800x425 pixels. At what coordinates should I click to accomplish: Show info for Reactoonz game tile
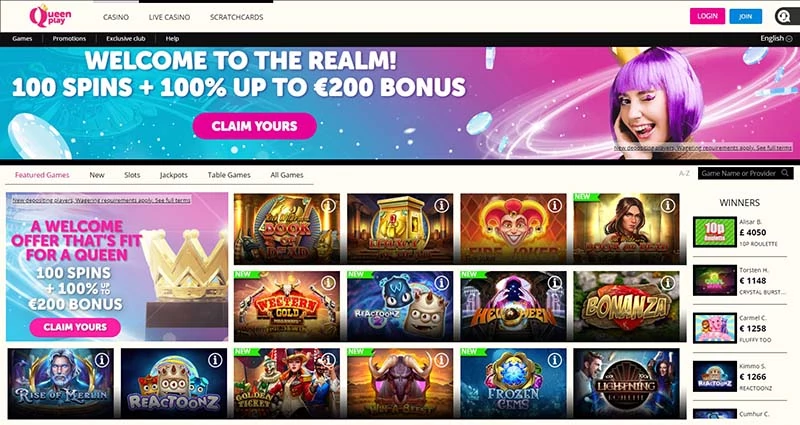click(215, 360)
